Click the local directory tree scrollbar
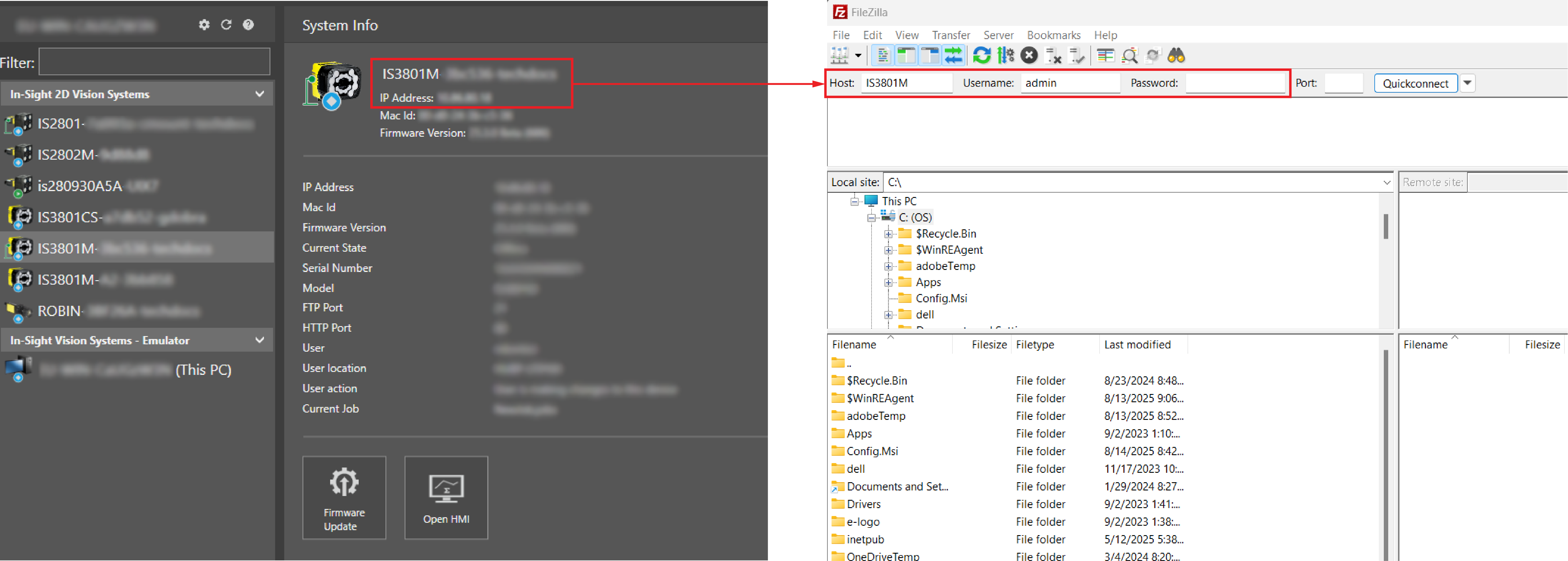Screen dimensions: 1568x561 (x=1385, y=227)
